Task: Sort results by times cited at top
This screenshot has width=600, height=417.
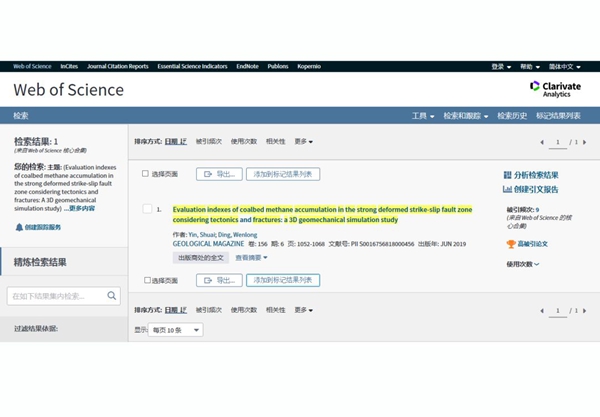Action: tap(209, 142)
